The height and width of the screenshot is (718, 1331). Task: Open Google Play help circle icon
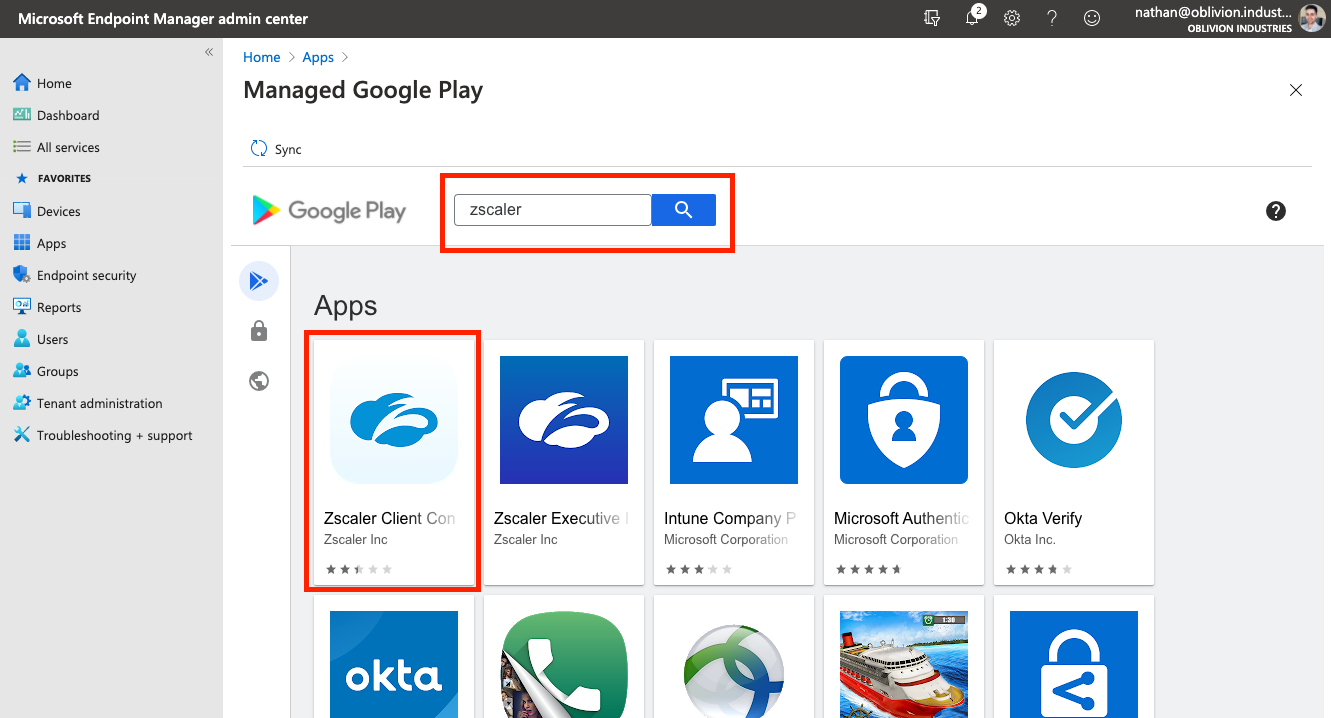point(1275,211)
